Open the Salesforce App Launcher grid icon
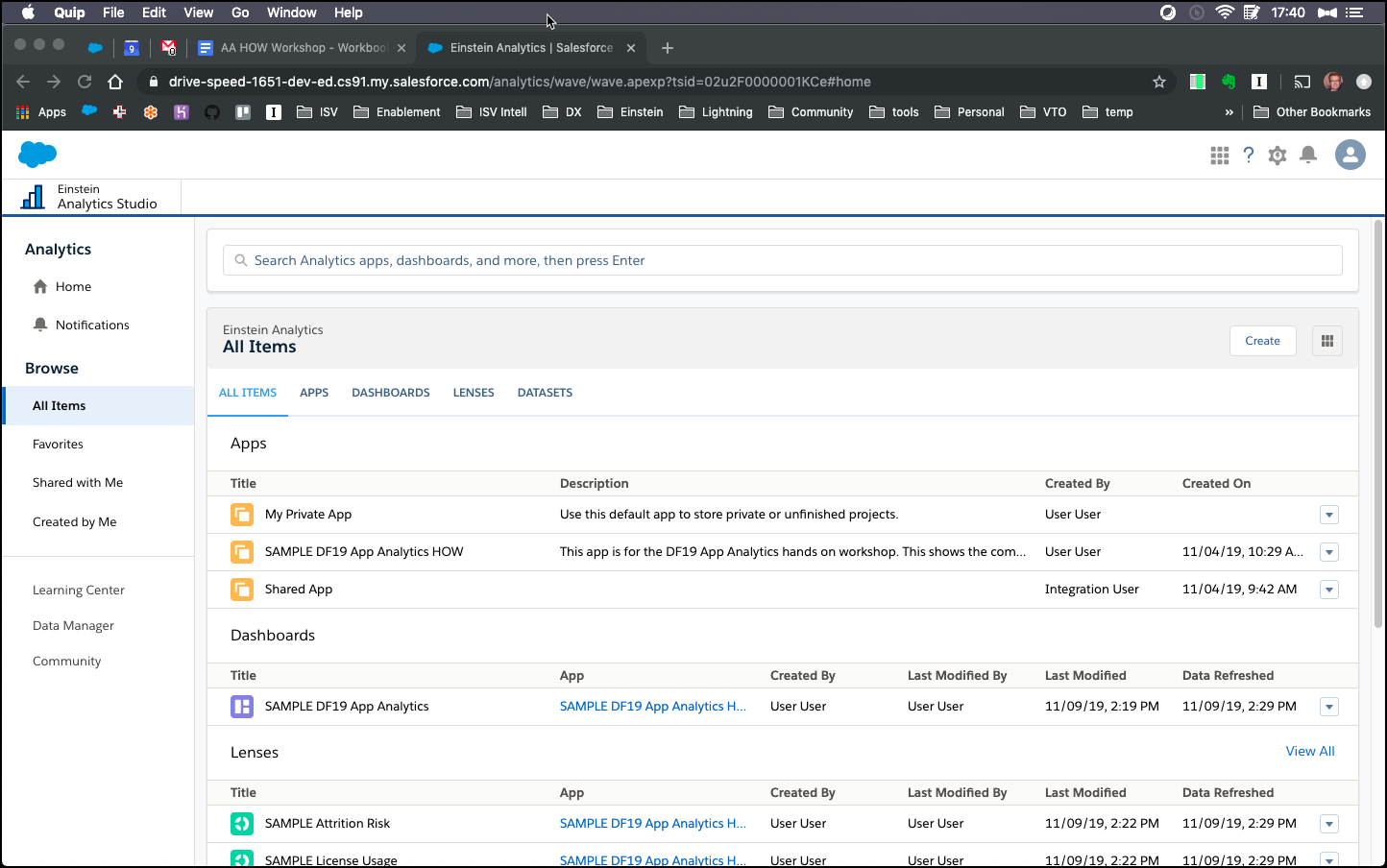Viewport: 1387px width, 868px height. coord(1220,156)
